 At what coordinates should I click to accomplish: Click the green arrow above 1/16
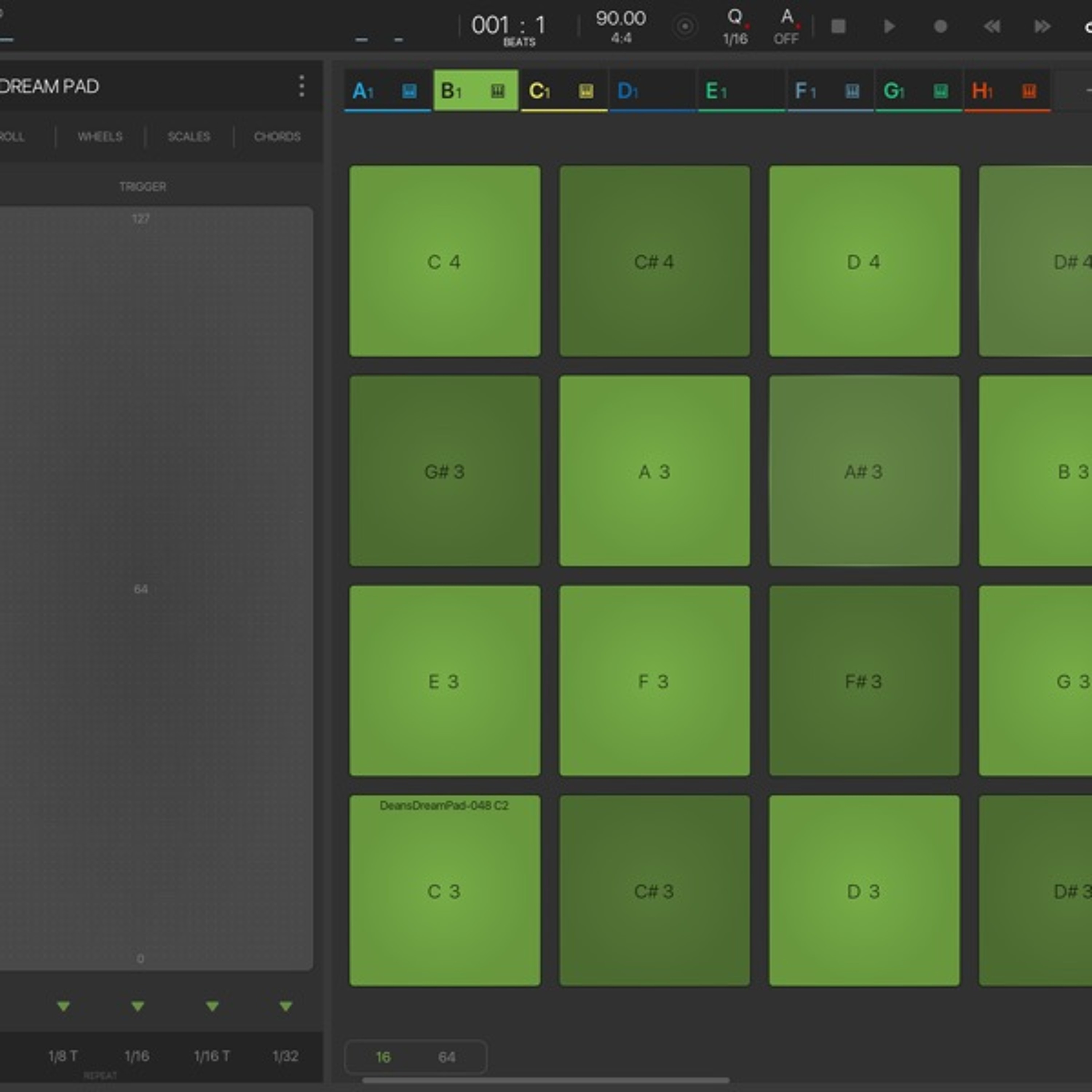point(137,1007)
